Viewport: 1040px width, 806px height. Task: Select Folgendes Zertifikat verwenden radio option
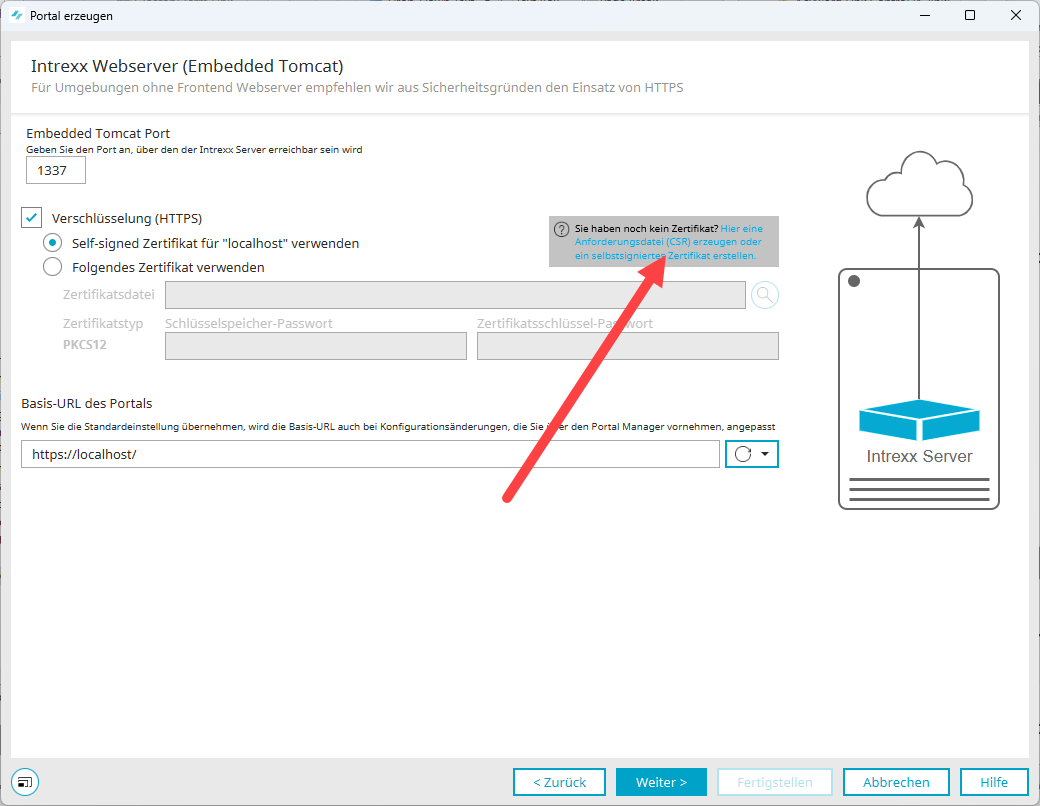[x=52, y=267]
